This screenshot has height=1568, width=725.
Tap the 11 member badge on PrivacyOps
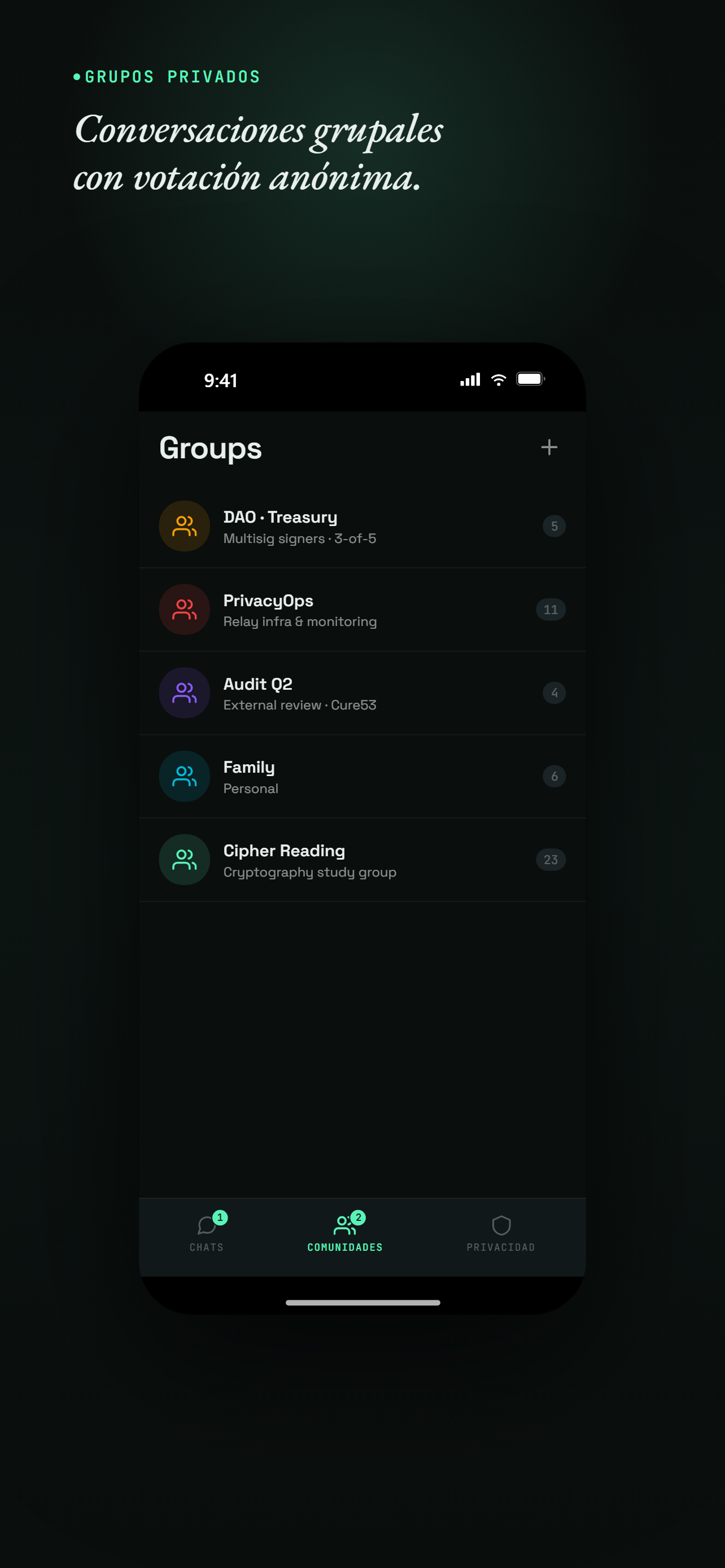coord(551,609)
